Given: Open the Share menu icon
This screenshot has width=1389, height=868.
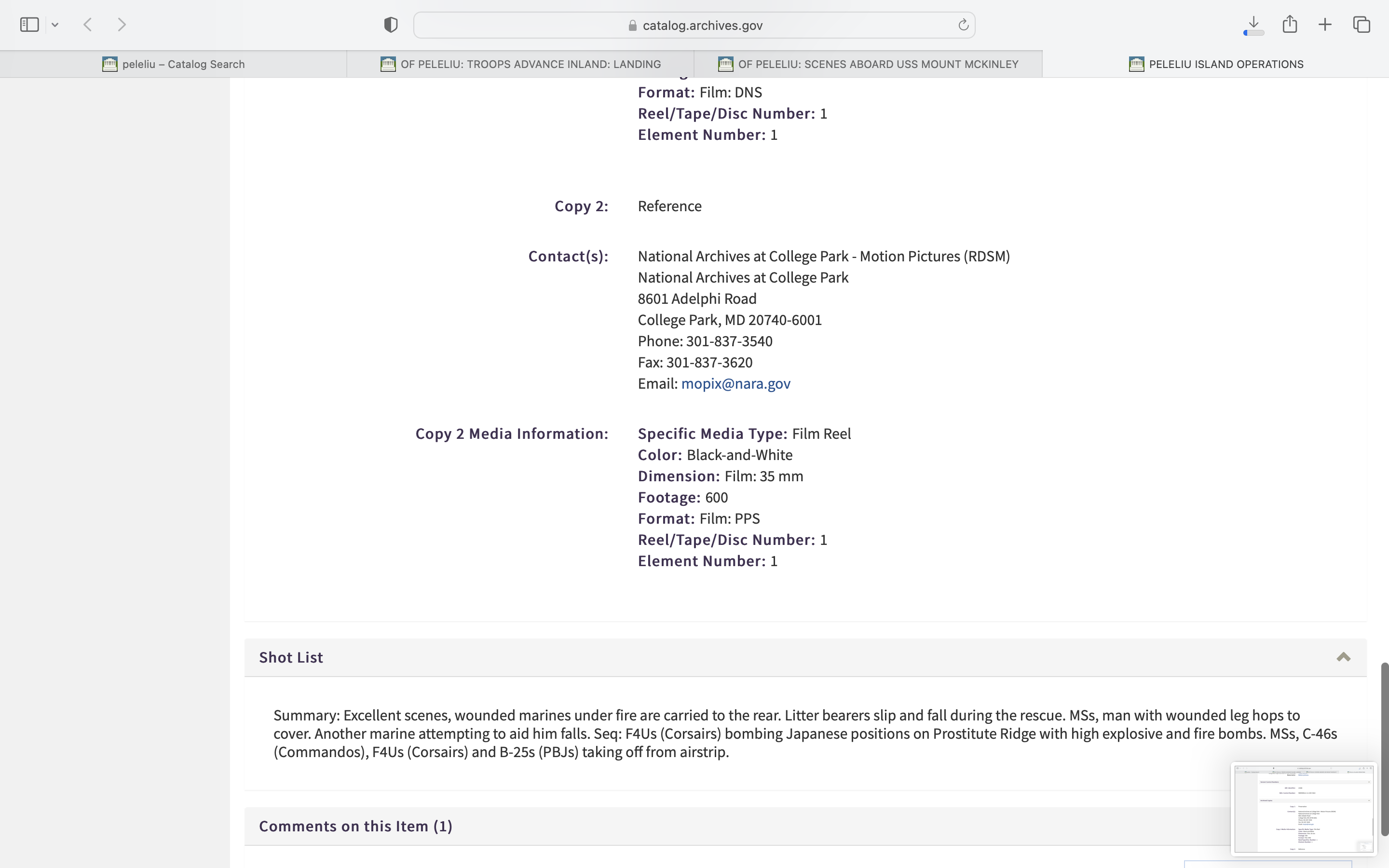Looking at the screenshot, I should tap(1290, 24).
